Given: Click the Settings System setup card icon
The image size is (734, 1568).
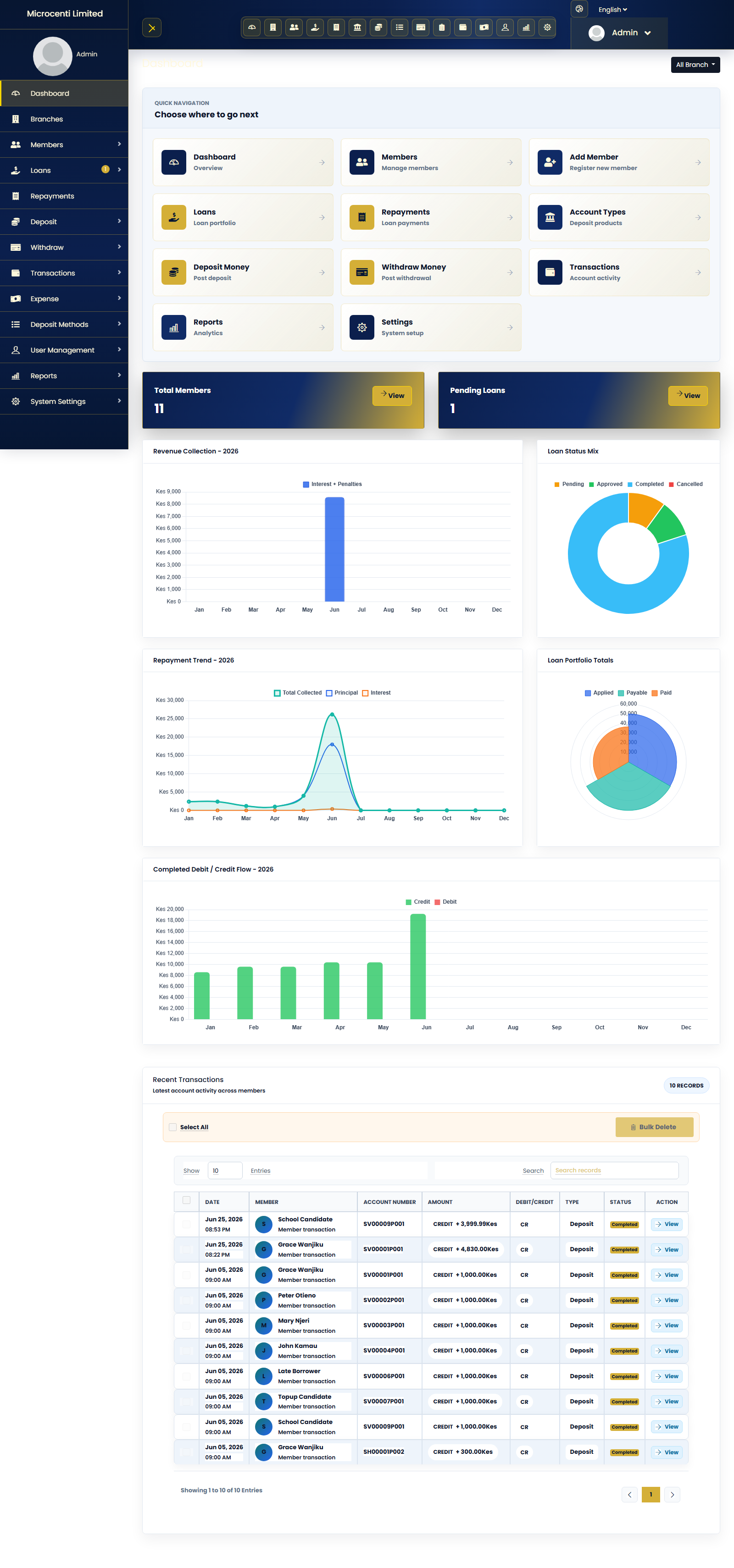Looking at the screenshot, I should pos(362,327).
